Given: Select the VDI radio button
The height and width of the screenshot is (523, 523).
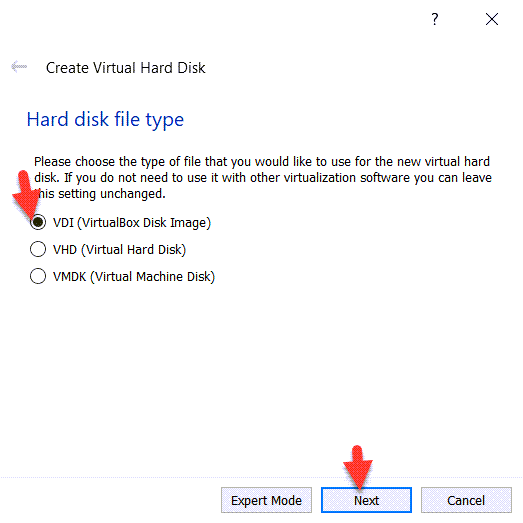Looking at the screenshot, I should (38, 222).
